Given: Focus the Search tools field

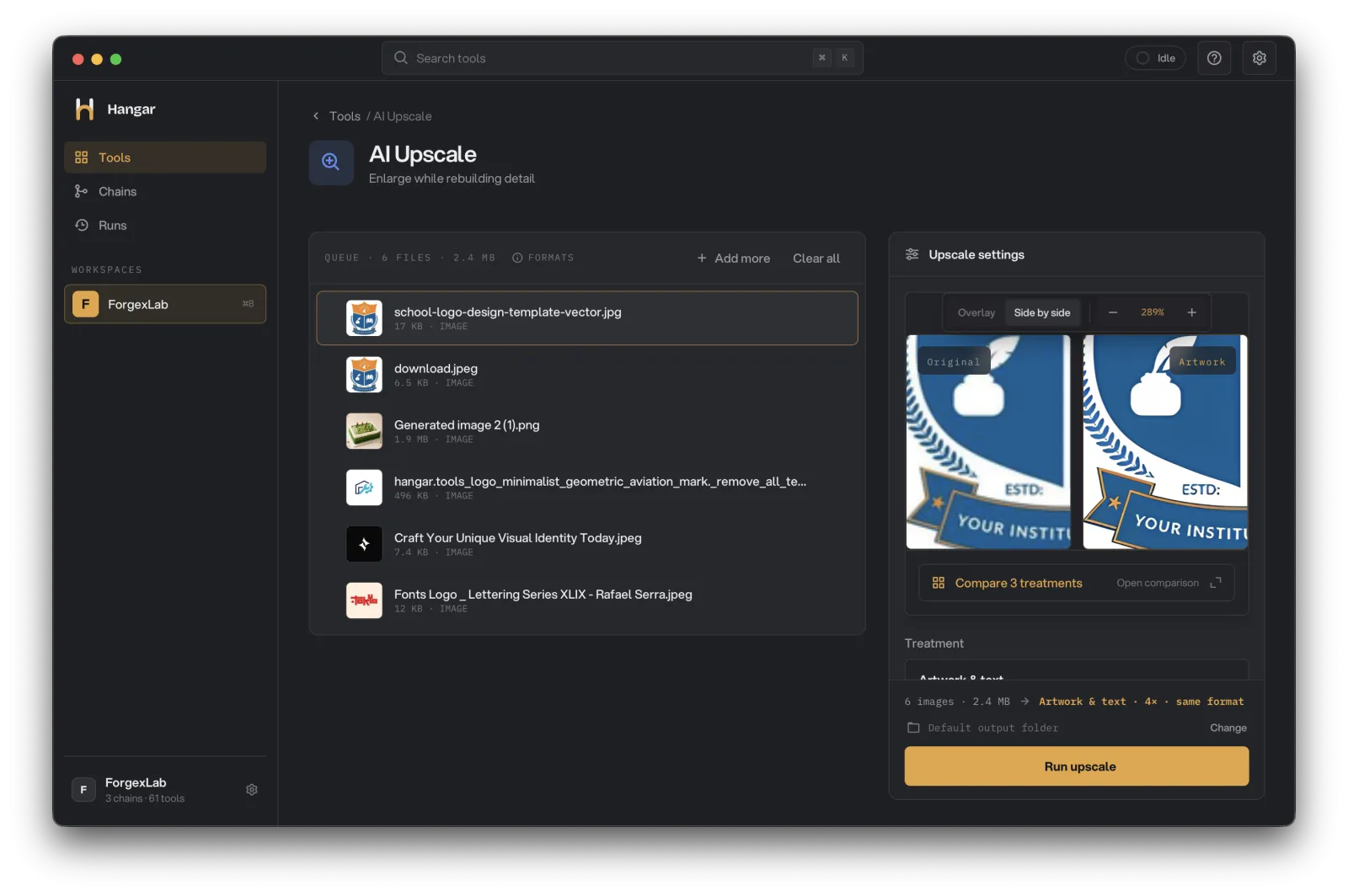Looking at the screenshot, I should [x=623, y=58].
